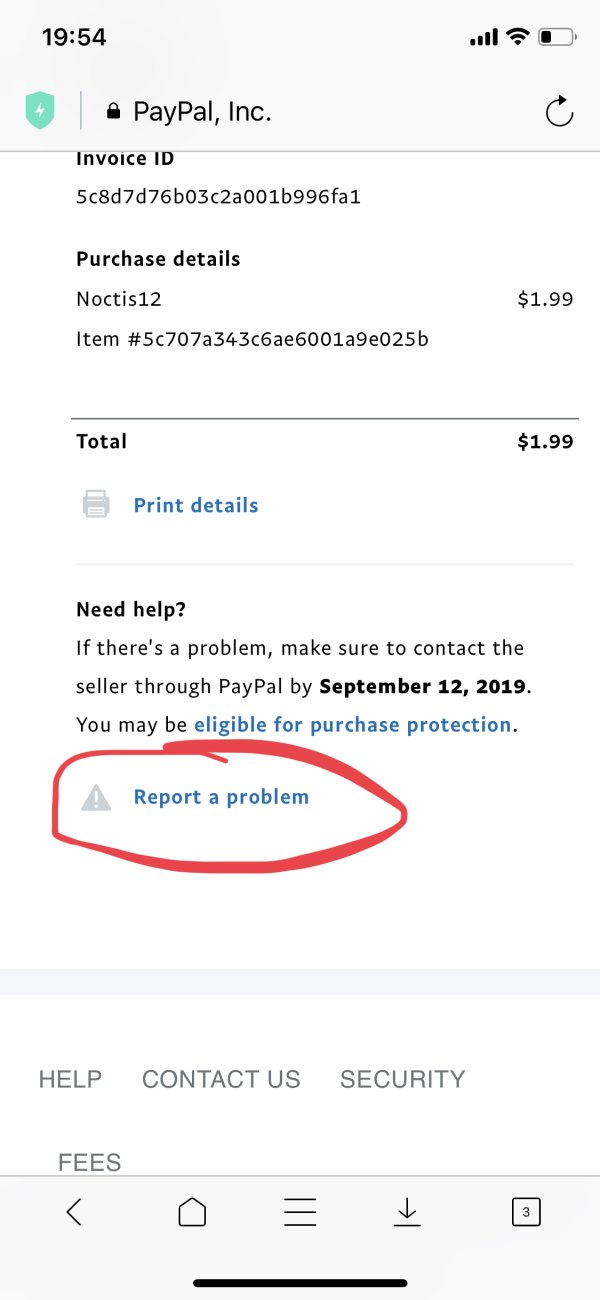Screen dimensions: 600x1300
Task: Click the Print details link
Action: pyautogui.click(x=196, y=505)
